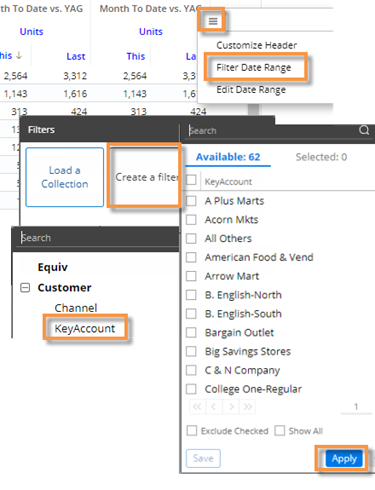Select all via KeyAccount header checkbox

coord(191,180)
